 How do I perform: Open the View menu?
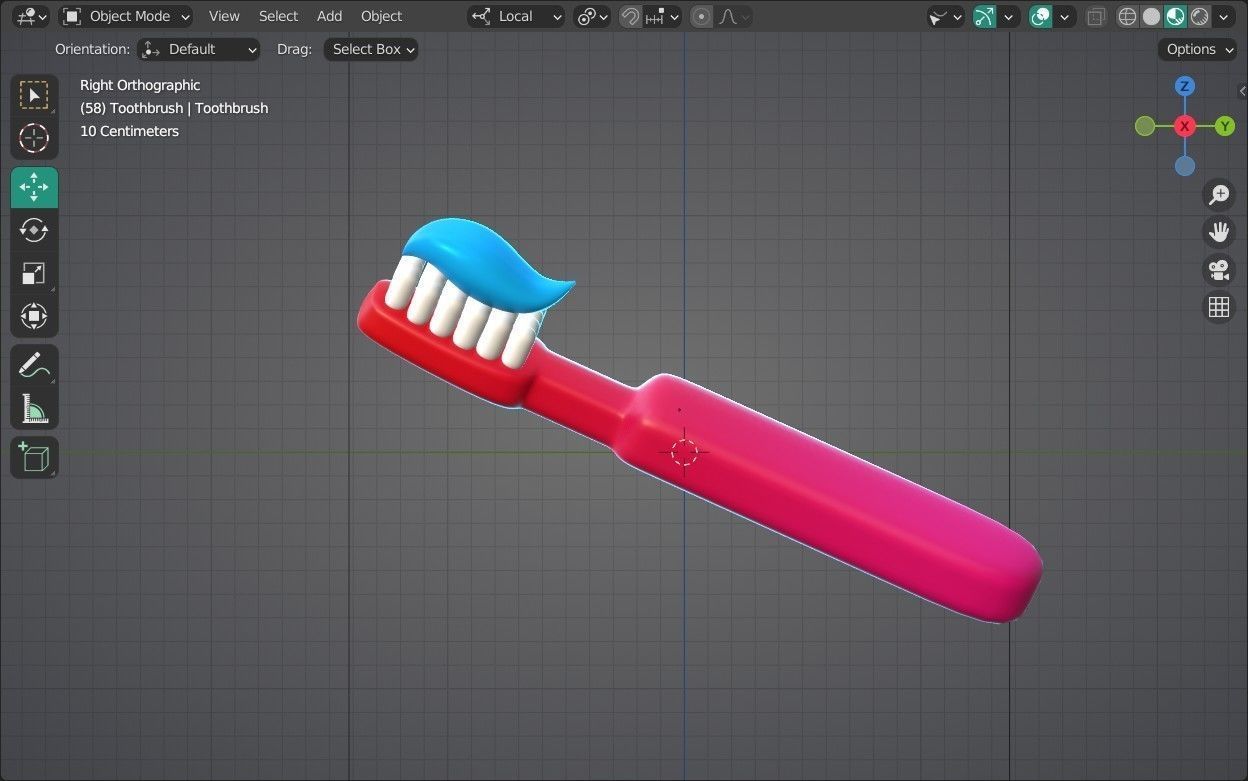pos(223,16)
